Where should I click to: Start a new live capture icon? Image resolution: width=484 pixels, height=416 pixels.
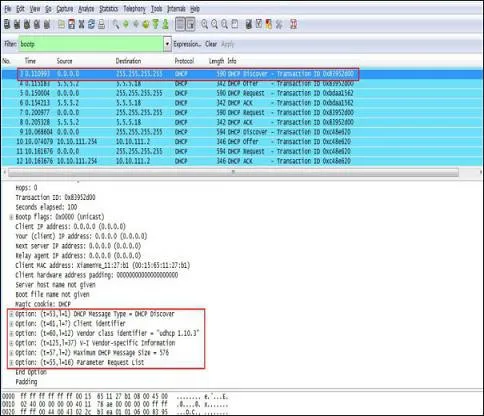pyautogui.click(x=27, y=24)
